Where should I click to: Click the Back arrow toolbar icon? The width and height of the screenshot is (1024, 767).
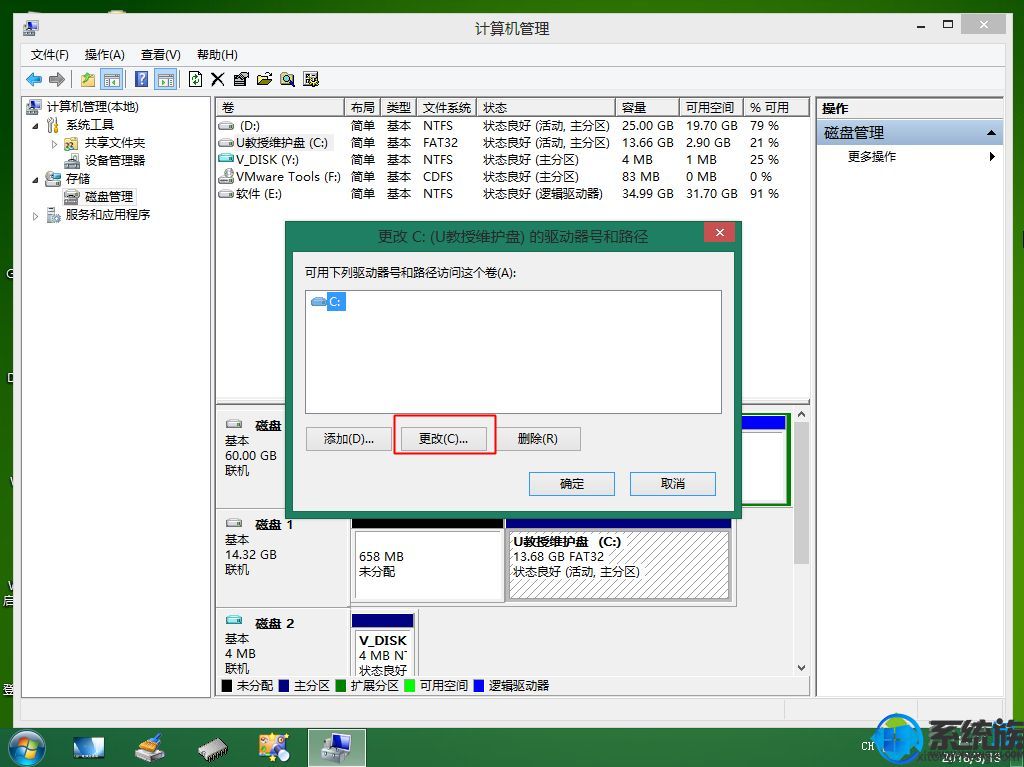[x=34, y=80]
